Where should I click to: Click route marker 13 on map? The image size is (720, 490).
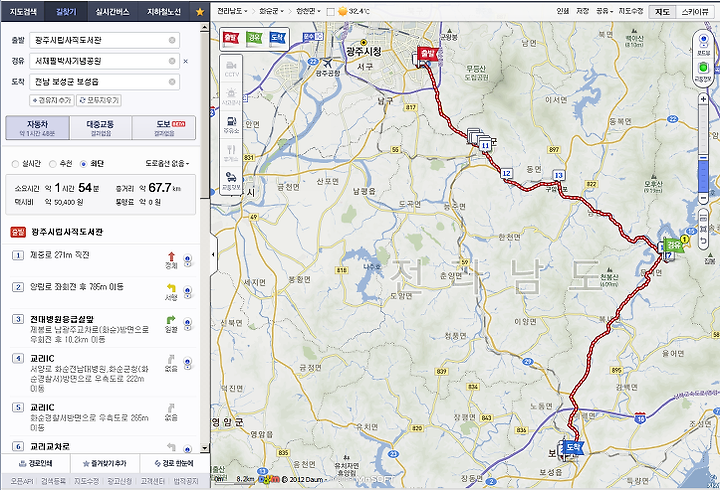(x=558, y=175)
